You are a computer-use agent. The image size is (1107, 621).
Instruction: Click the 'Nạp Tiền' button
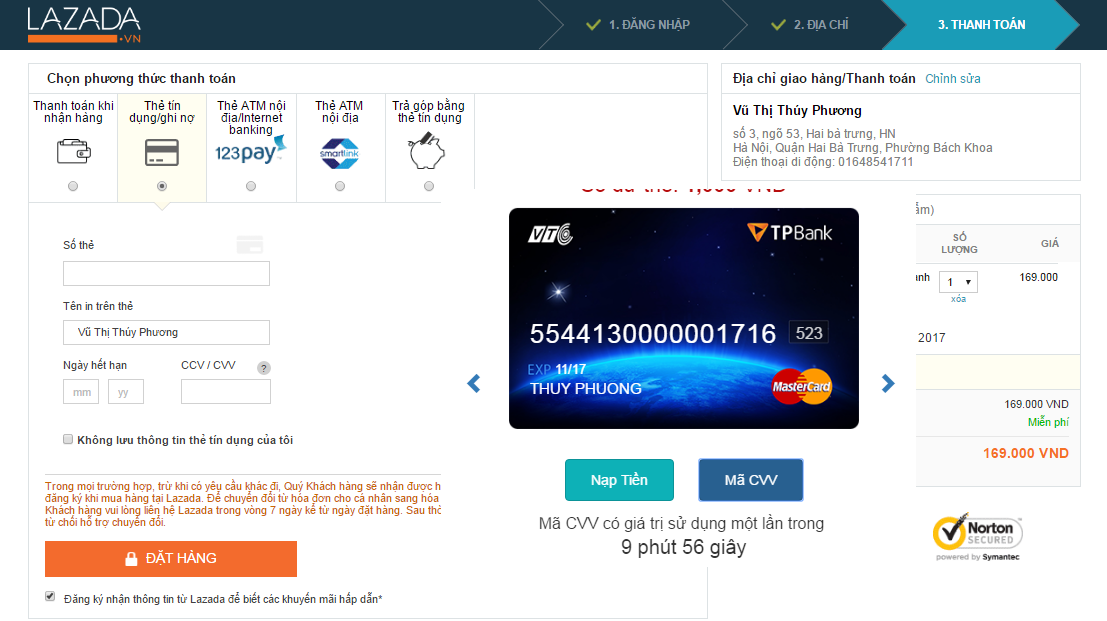619,480
